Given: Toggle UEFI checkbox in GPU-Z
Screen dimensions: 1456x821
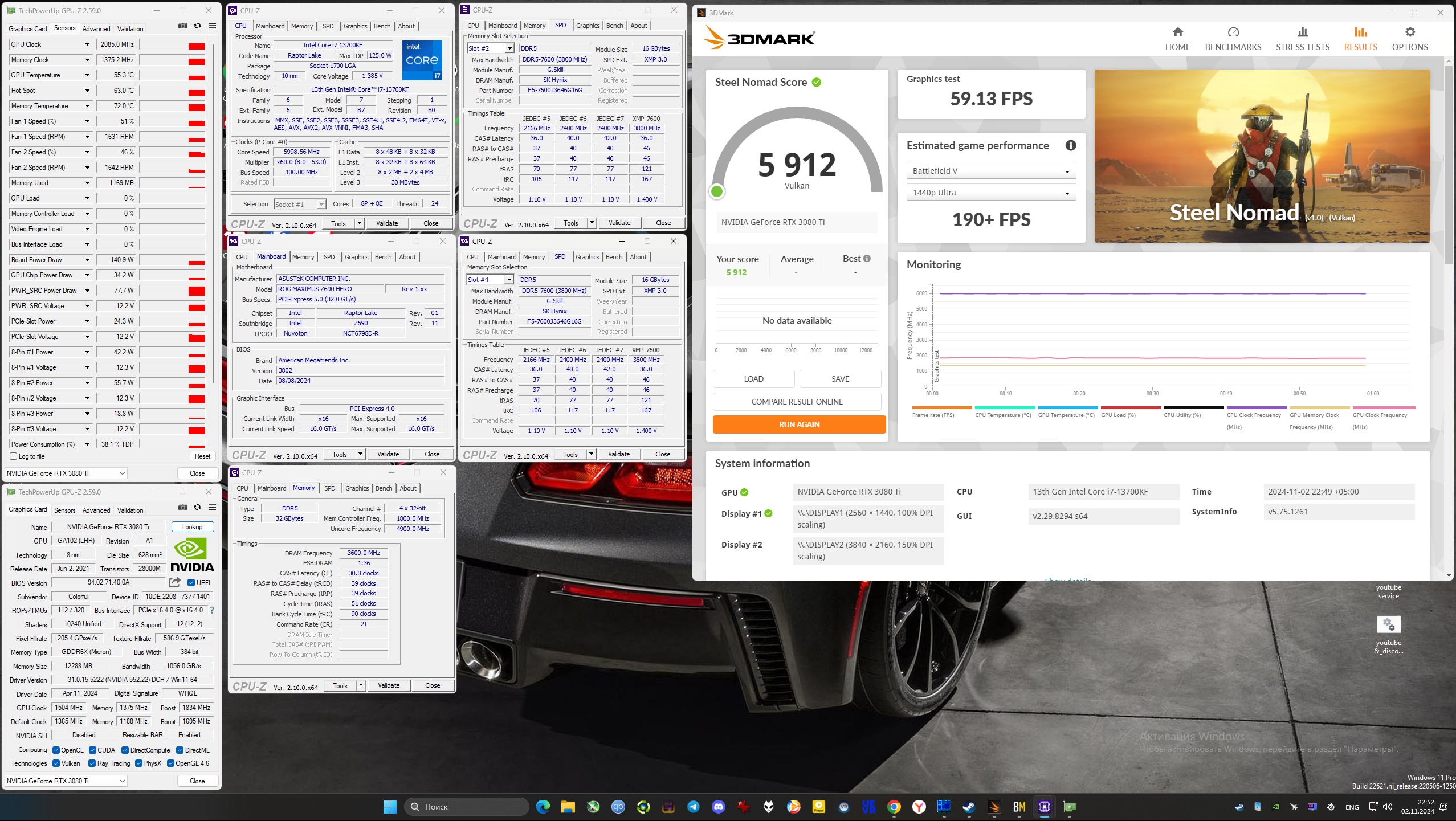Looking at the screenshot, I should pyautogui.click(x=191, y=582).
